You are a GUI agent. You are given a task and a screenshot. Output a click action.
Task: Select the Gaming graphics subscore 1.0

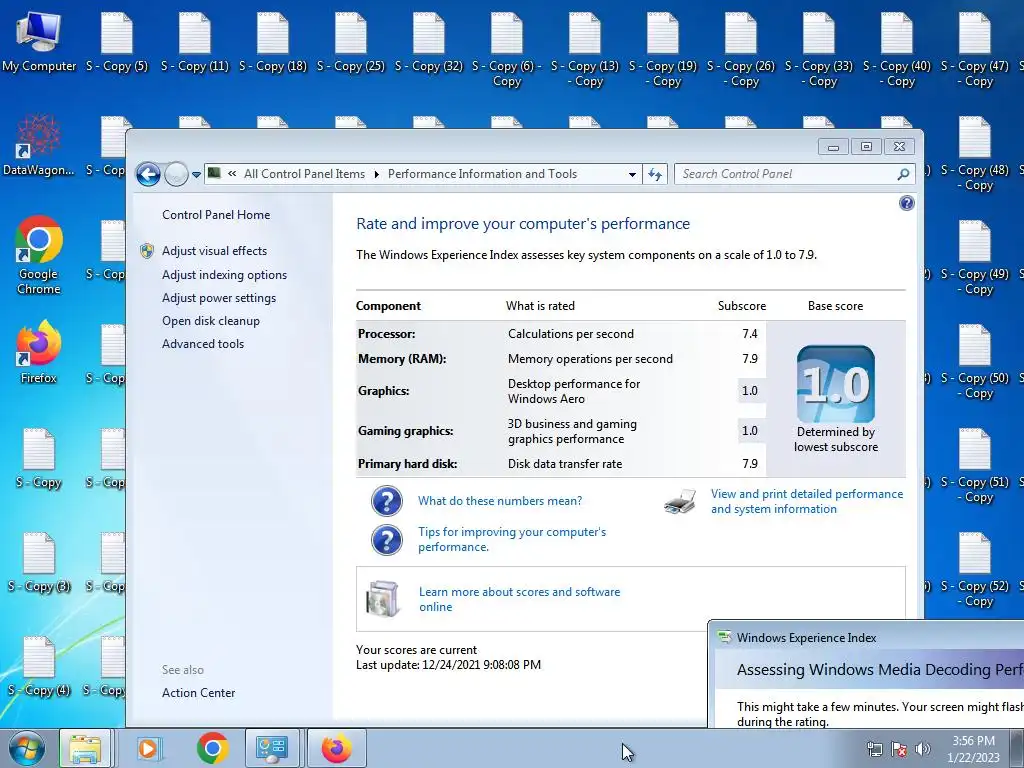click(x=750, y=430)
